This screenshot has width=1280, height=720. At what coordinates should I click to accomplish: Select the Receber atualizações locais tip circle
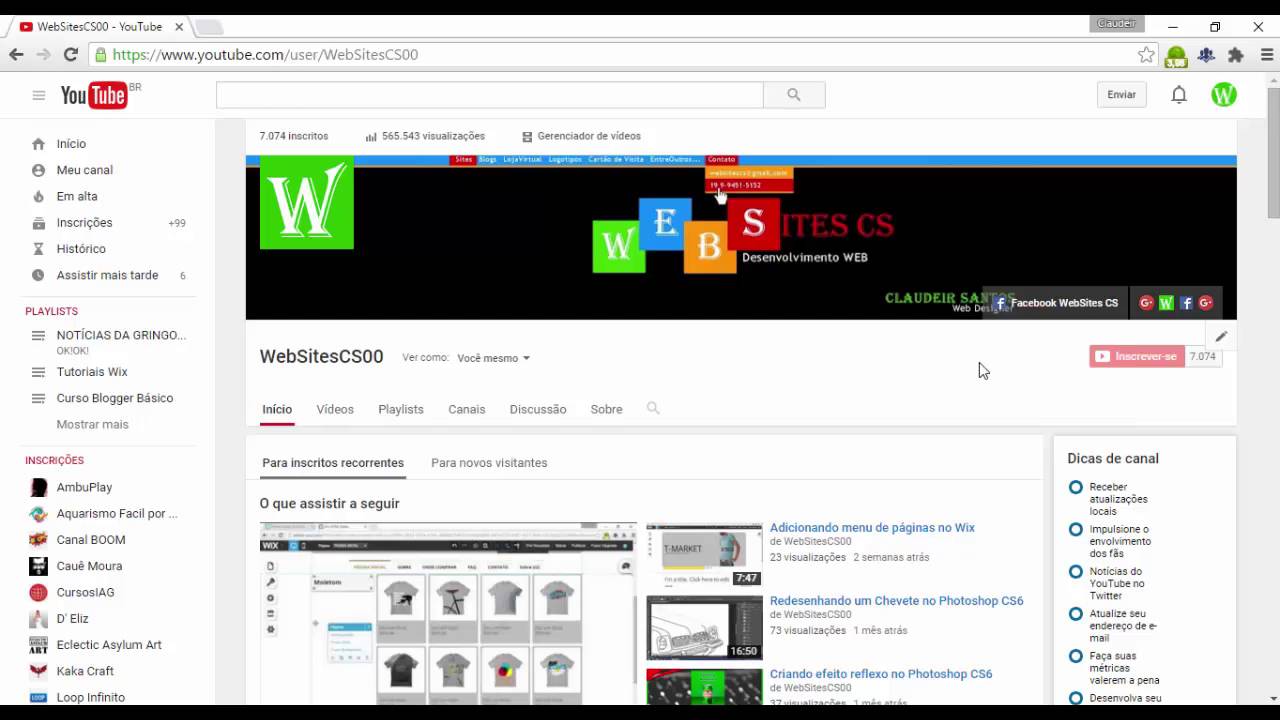[x=1075, y=487]
